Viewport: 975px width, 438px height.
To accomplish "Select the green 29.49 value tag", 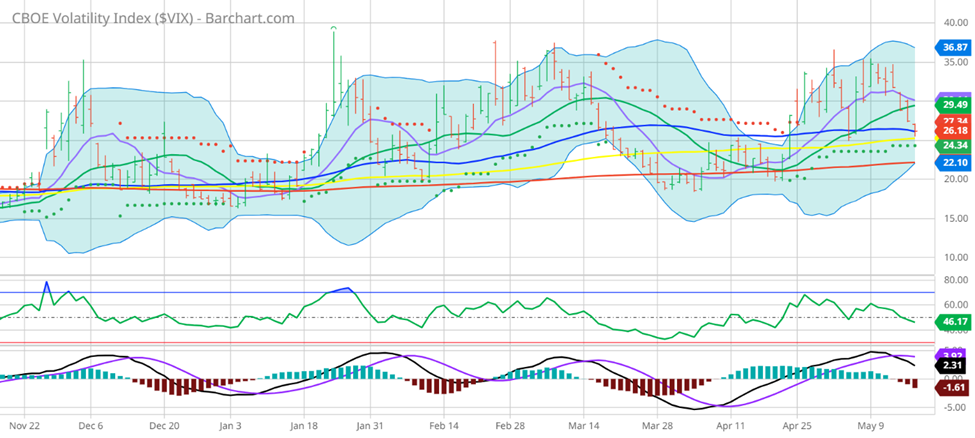I will pos(951,105).
